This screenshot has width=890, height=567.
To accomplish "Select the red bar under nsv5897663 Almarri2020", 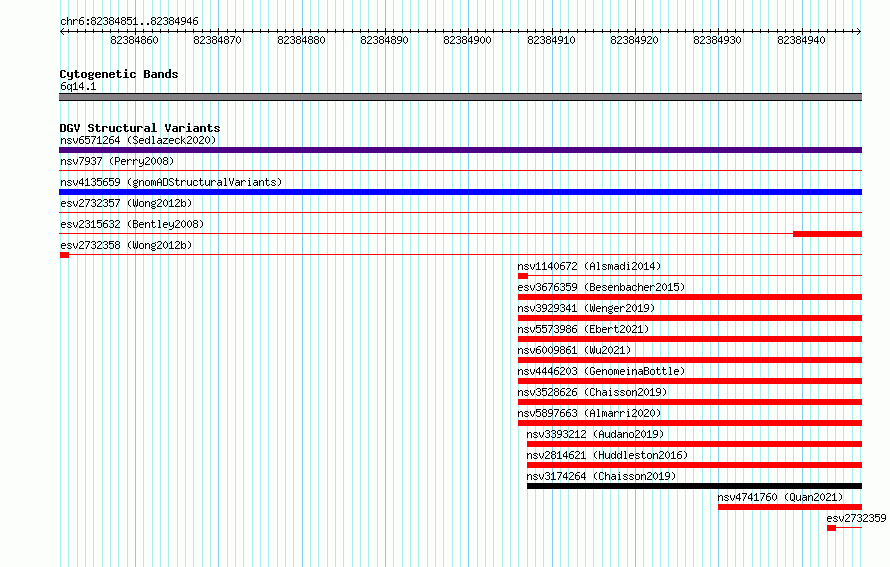I will point(690,423).
